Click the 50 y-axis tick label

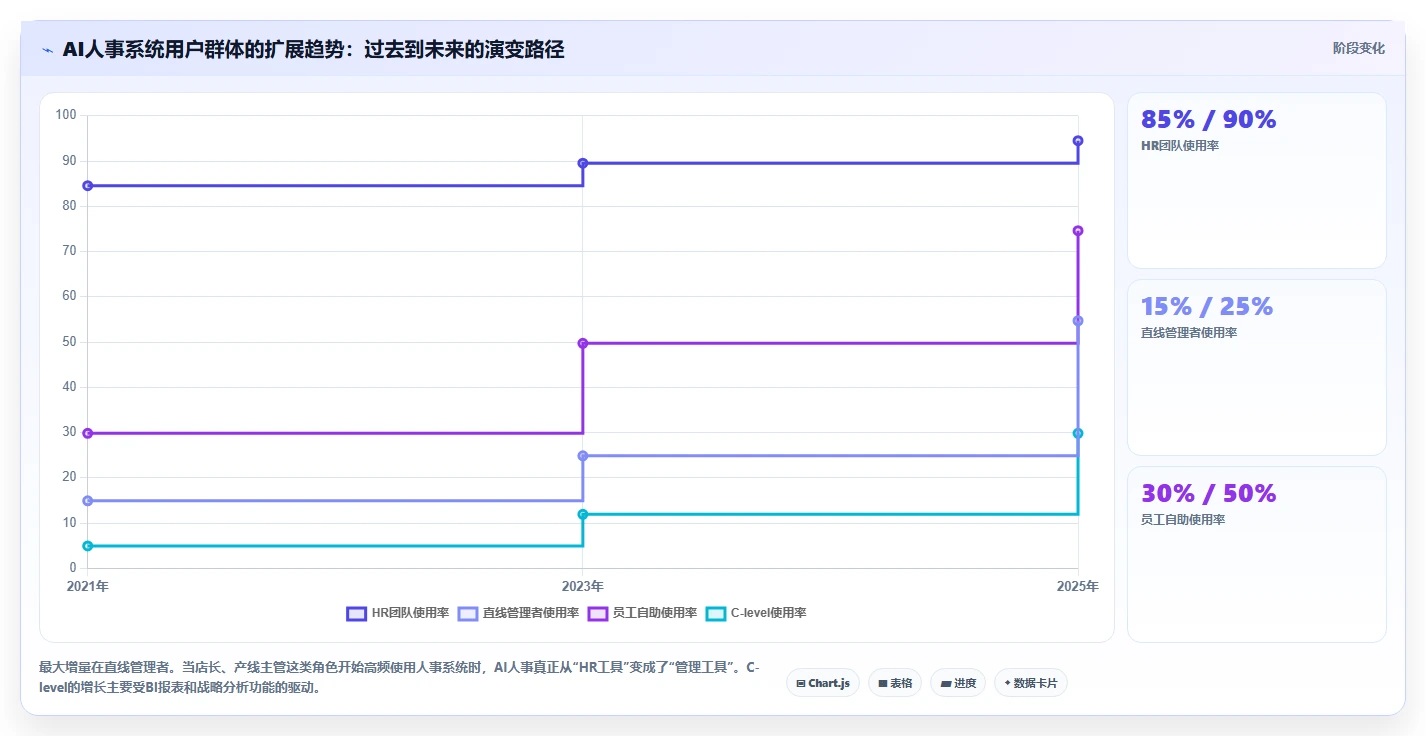tap(69, 342)
